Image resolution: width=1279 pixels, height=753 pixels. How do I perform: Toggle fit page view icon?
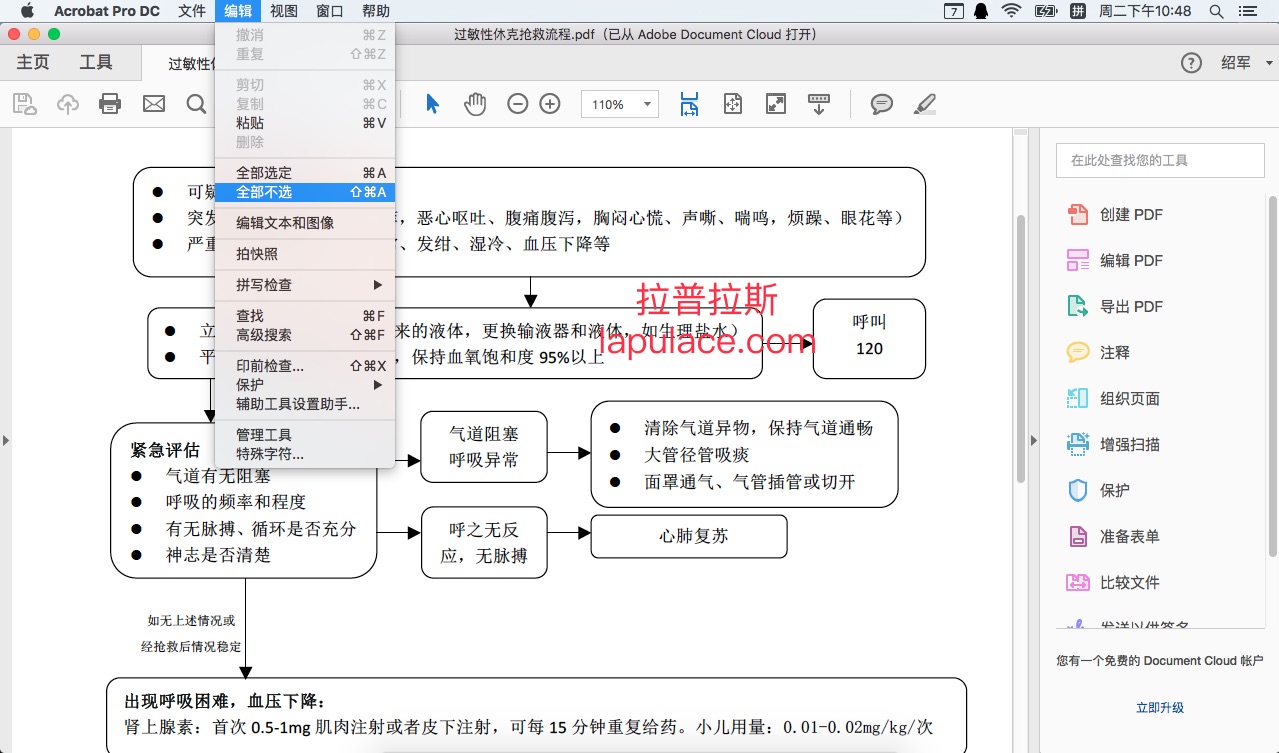733,104
